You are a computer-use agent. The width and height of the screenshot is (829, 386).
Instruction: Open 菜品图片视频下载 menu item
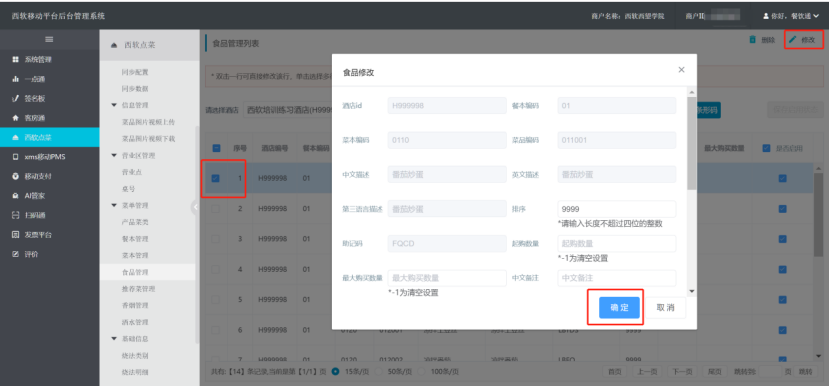click(x=148, y=139)
